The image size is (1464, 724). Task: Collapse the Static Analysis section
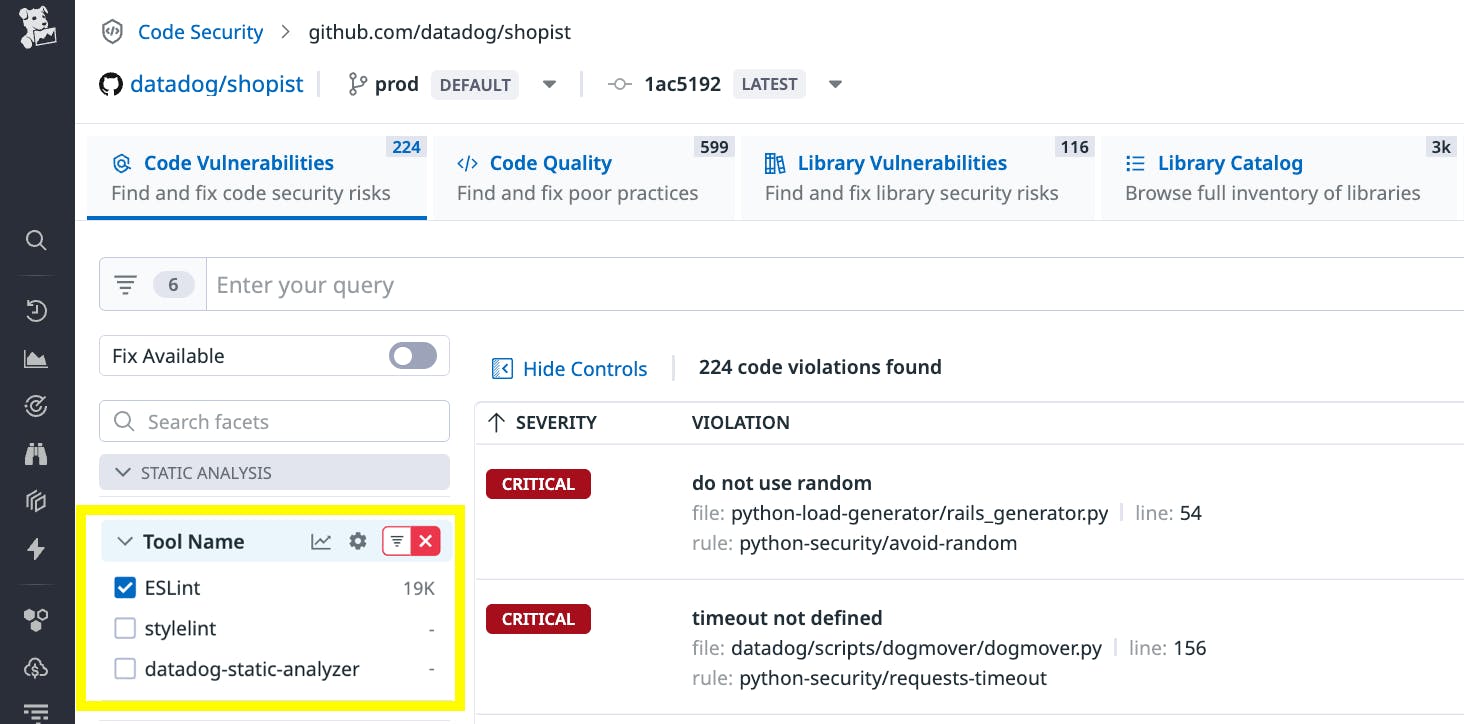click(x=124, y=472)
